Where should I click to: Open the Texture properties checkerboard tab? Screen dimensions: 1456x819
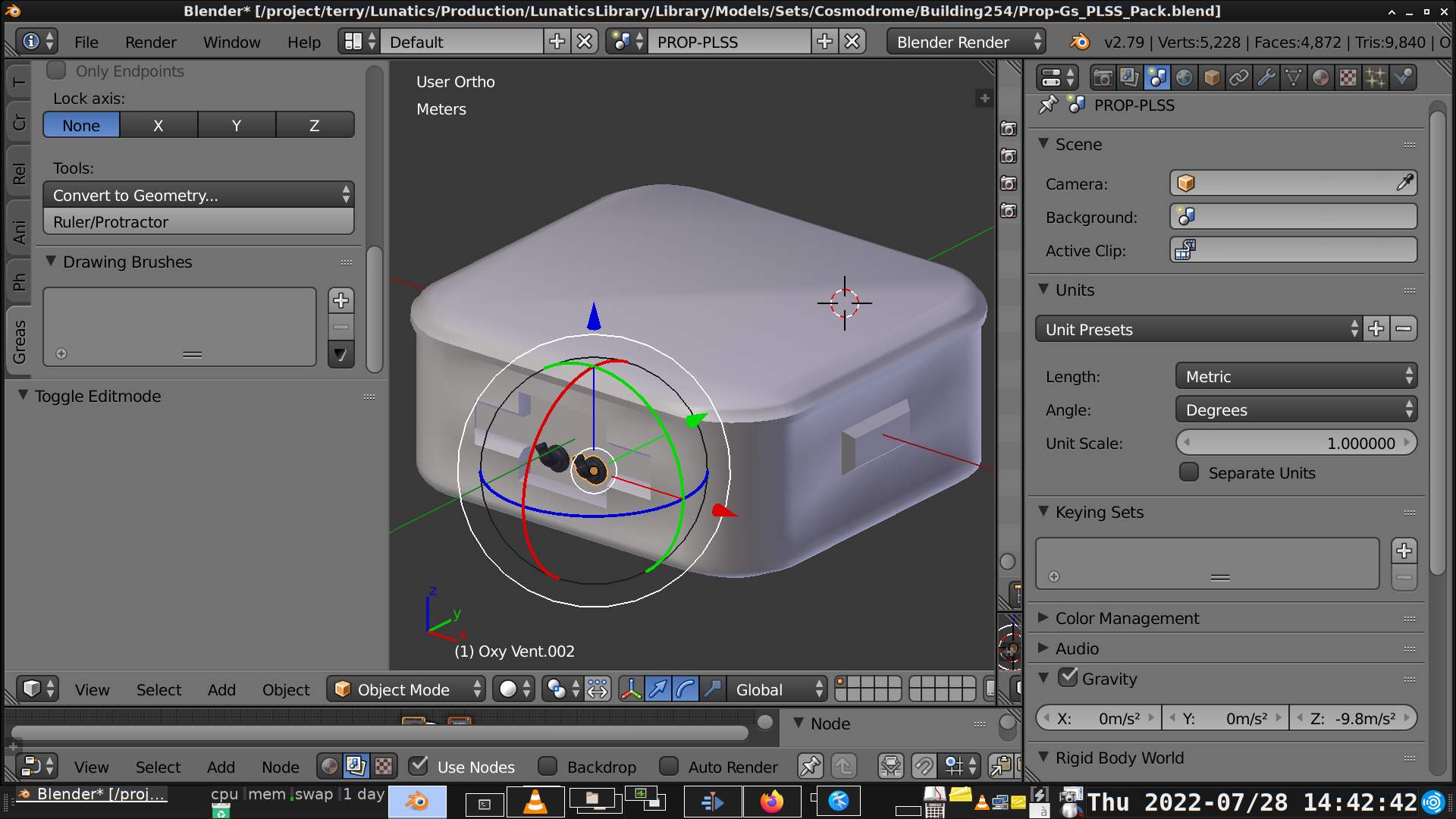[1348, 77]
